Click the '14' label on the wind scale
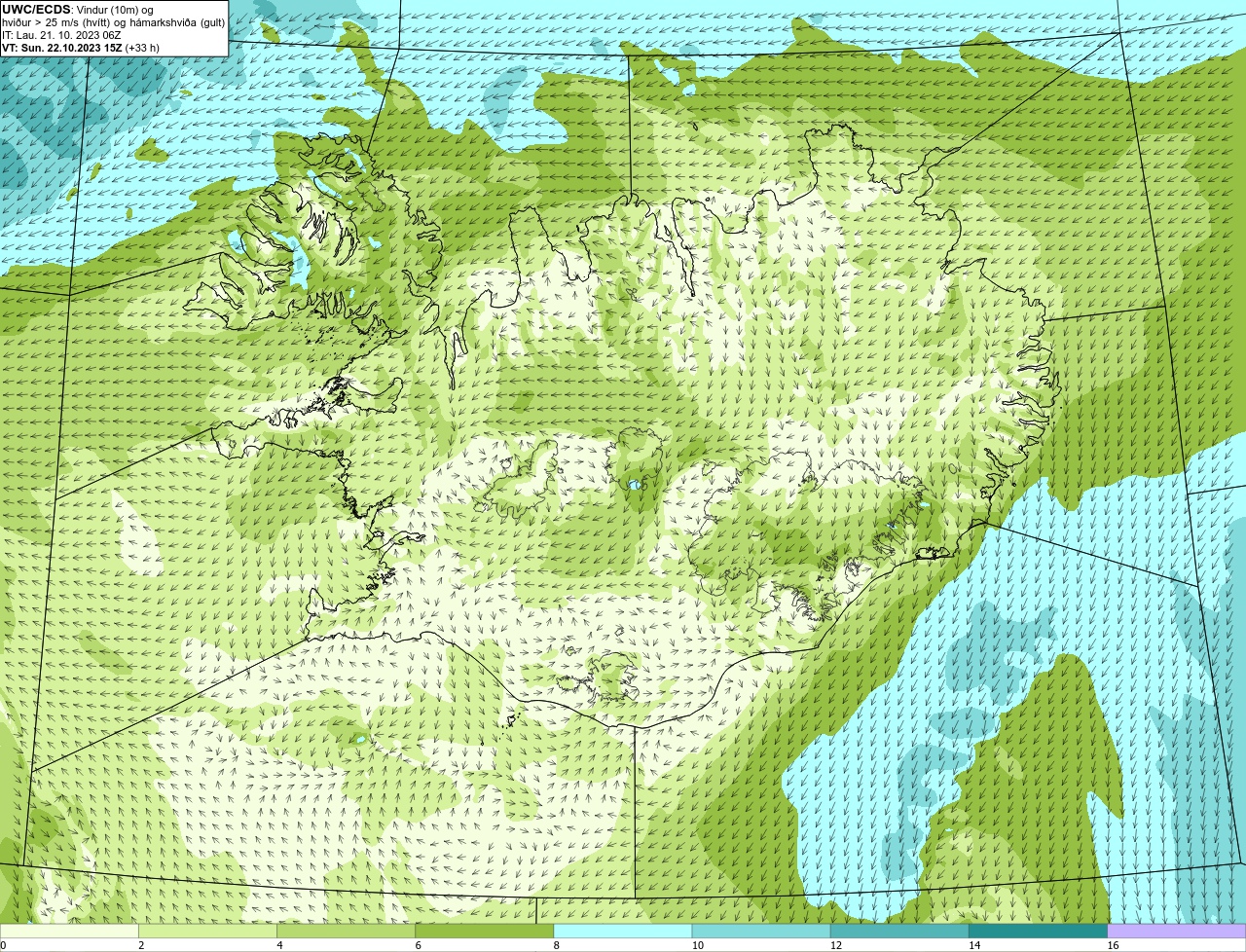1246x952 pixels. click(974, 945)
